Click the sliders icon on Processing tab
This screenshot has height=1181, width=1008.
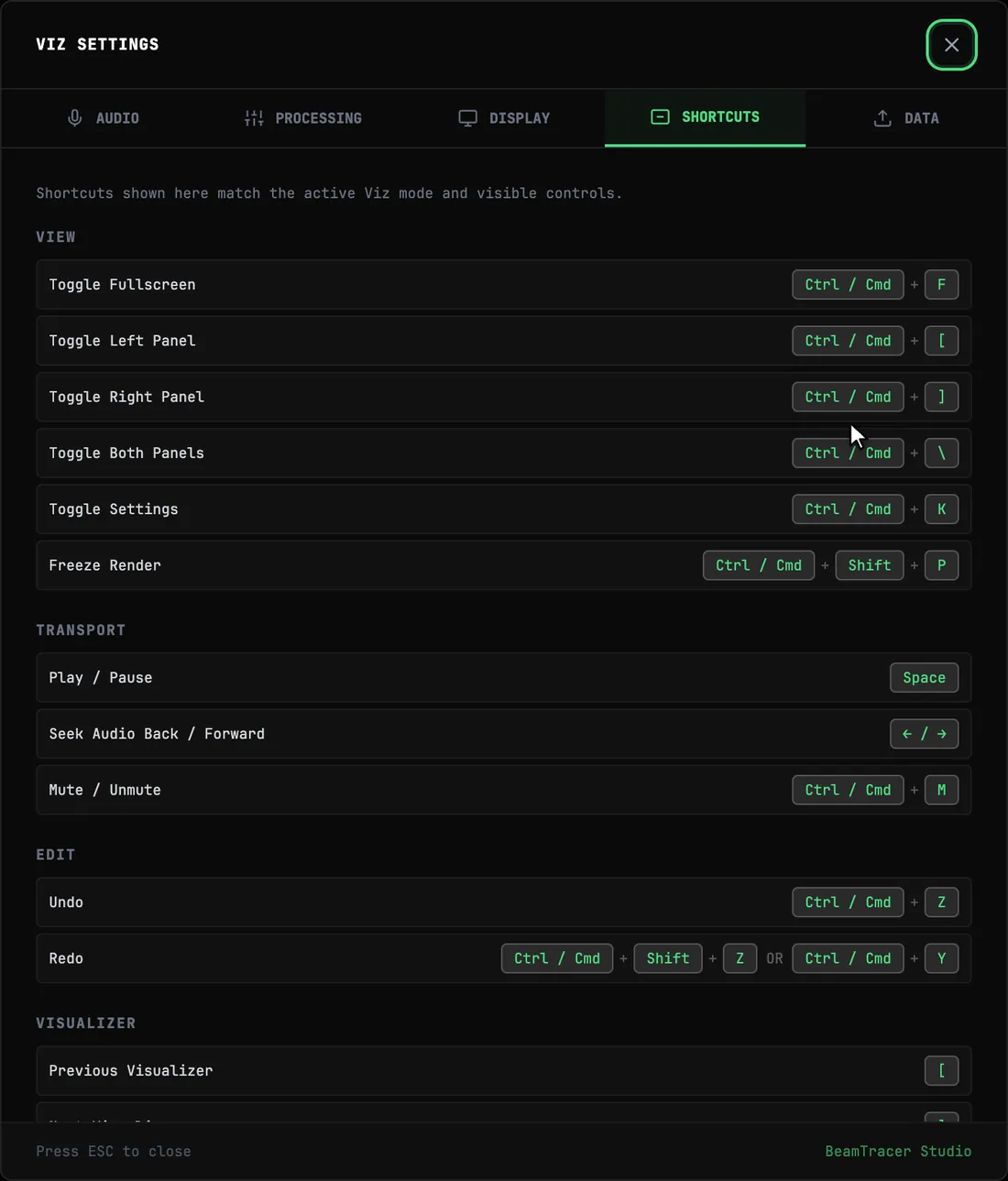(254, 118)
